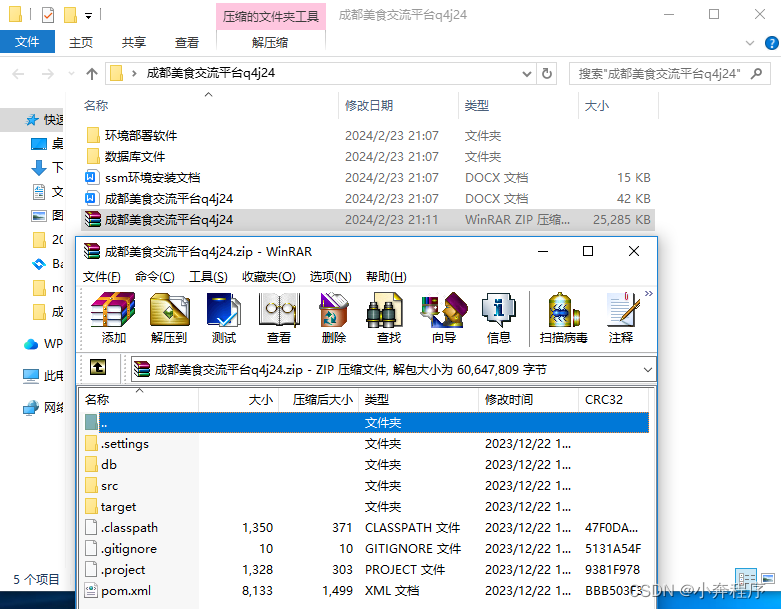Click the Find (查找) binoculars icon
This screenshot has width=781, height=609.
pos(389,318)
